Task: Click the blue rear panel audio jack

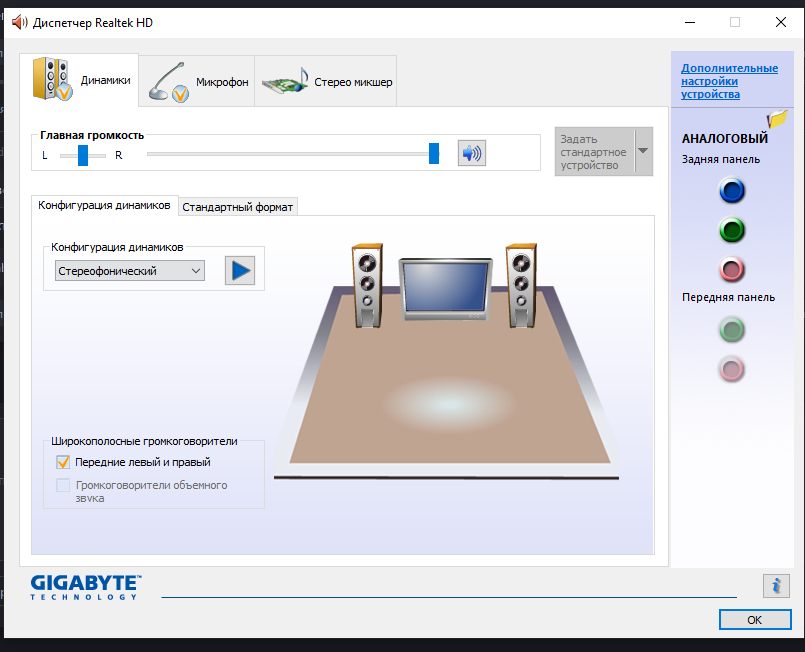Action: pos(732,190)
